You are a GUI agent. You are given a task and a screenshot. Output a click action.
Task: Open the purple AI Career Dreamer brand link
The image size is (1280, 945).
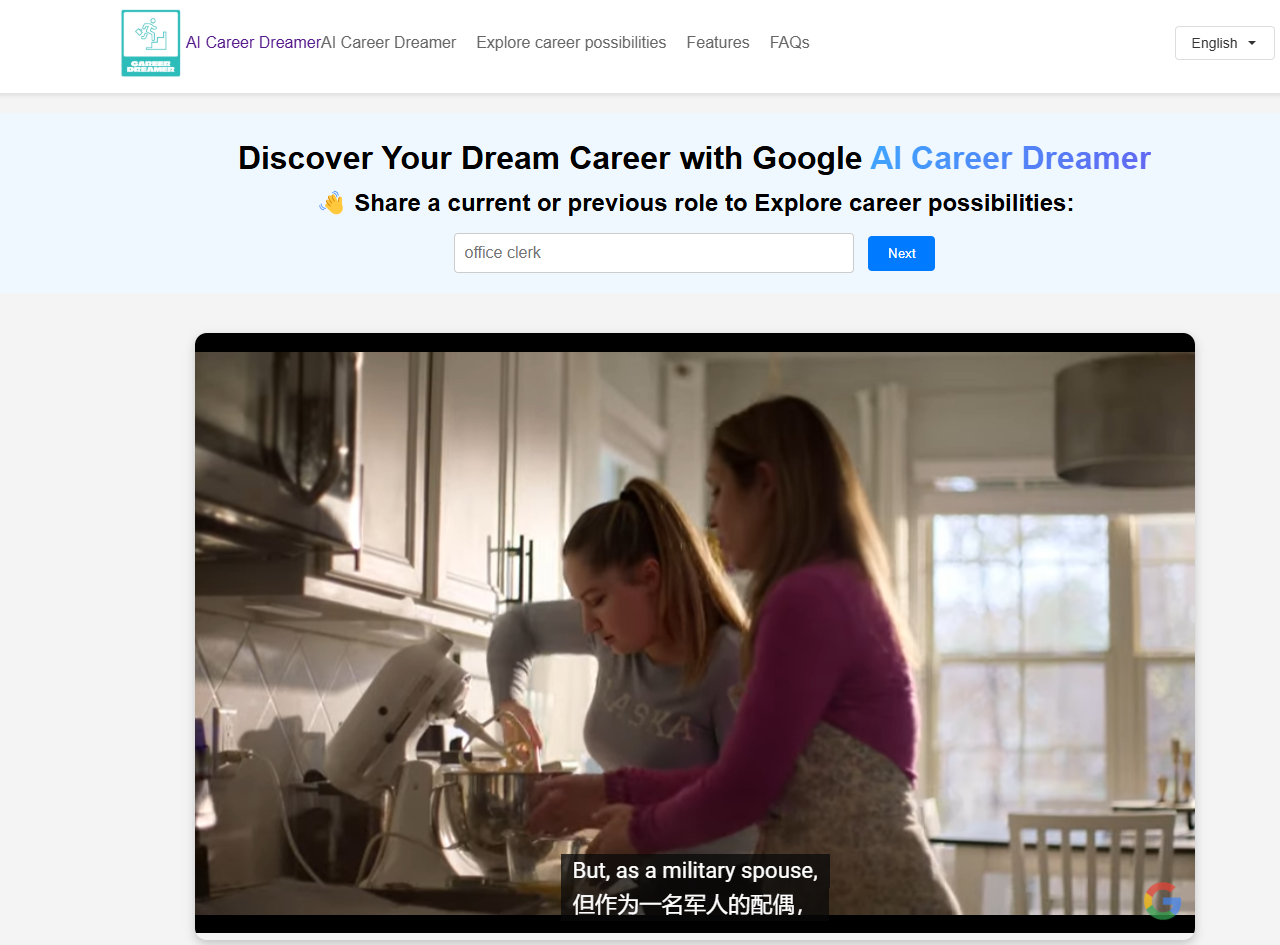tap(253, 42)
